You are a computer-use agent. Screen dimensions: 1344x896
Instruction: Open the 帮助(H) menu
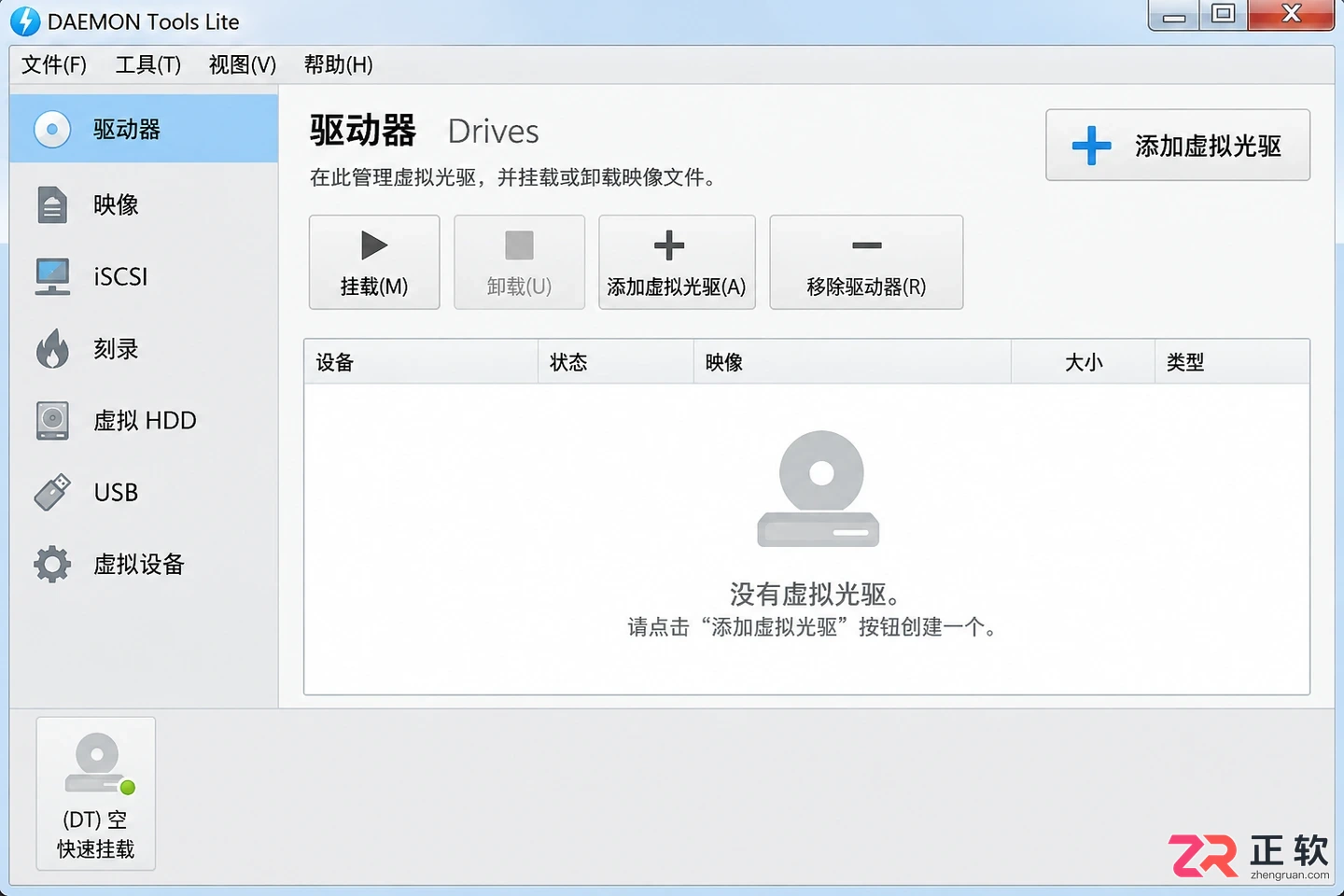pos(339,64)
